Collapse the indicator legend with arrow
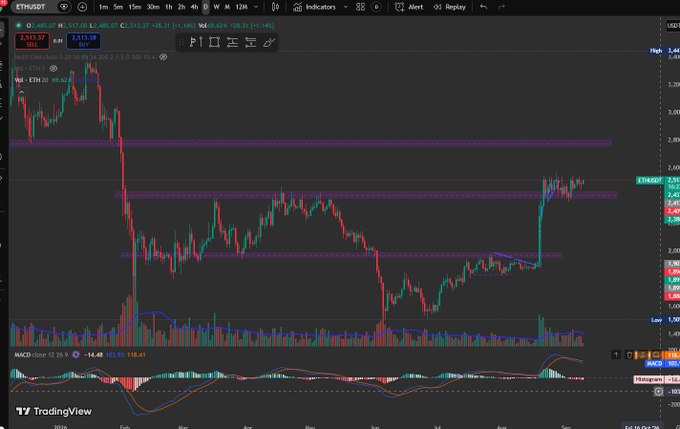The width and height of the screenshot is (680, 429). click(21, 92)
